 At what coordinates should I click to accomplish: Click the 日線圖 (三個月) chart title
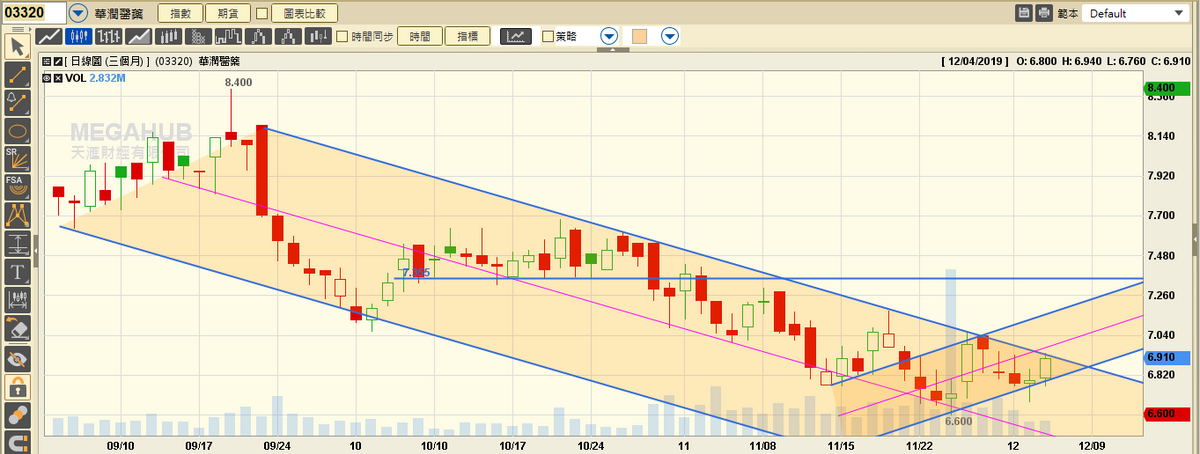pos(107,61)
